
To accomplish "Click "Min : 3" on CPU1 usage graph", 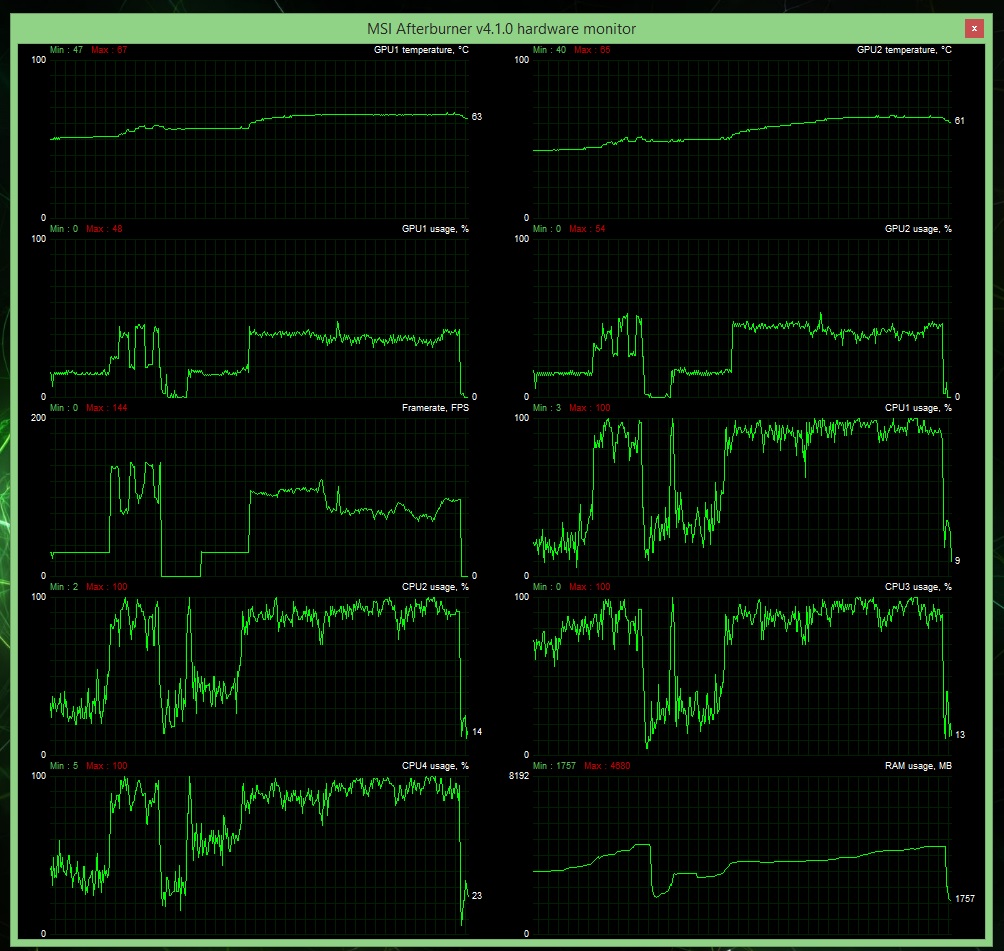I will click(547, 408).
